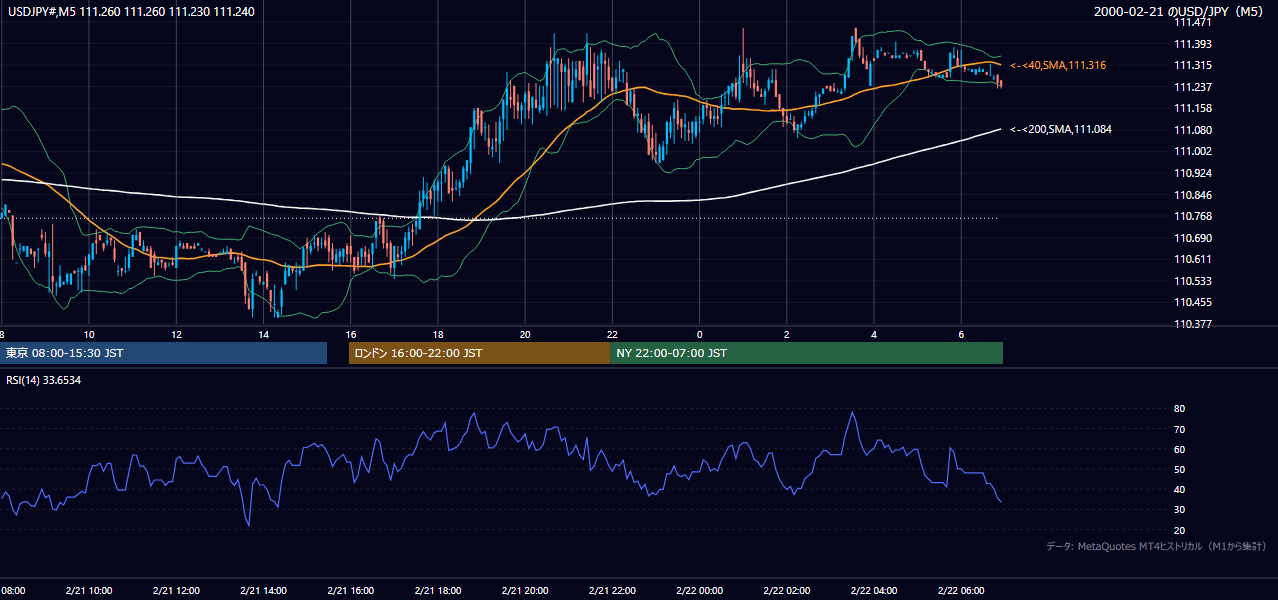Image resolution: width=1278 pixels, height=600 pixels.
Task: Click the bottom time label 2/21 20:00
Action: tap(524, 590)
